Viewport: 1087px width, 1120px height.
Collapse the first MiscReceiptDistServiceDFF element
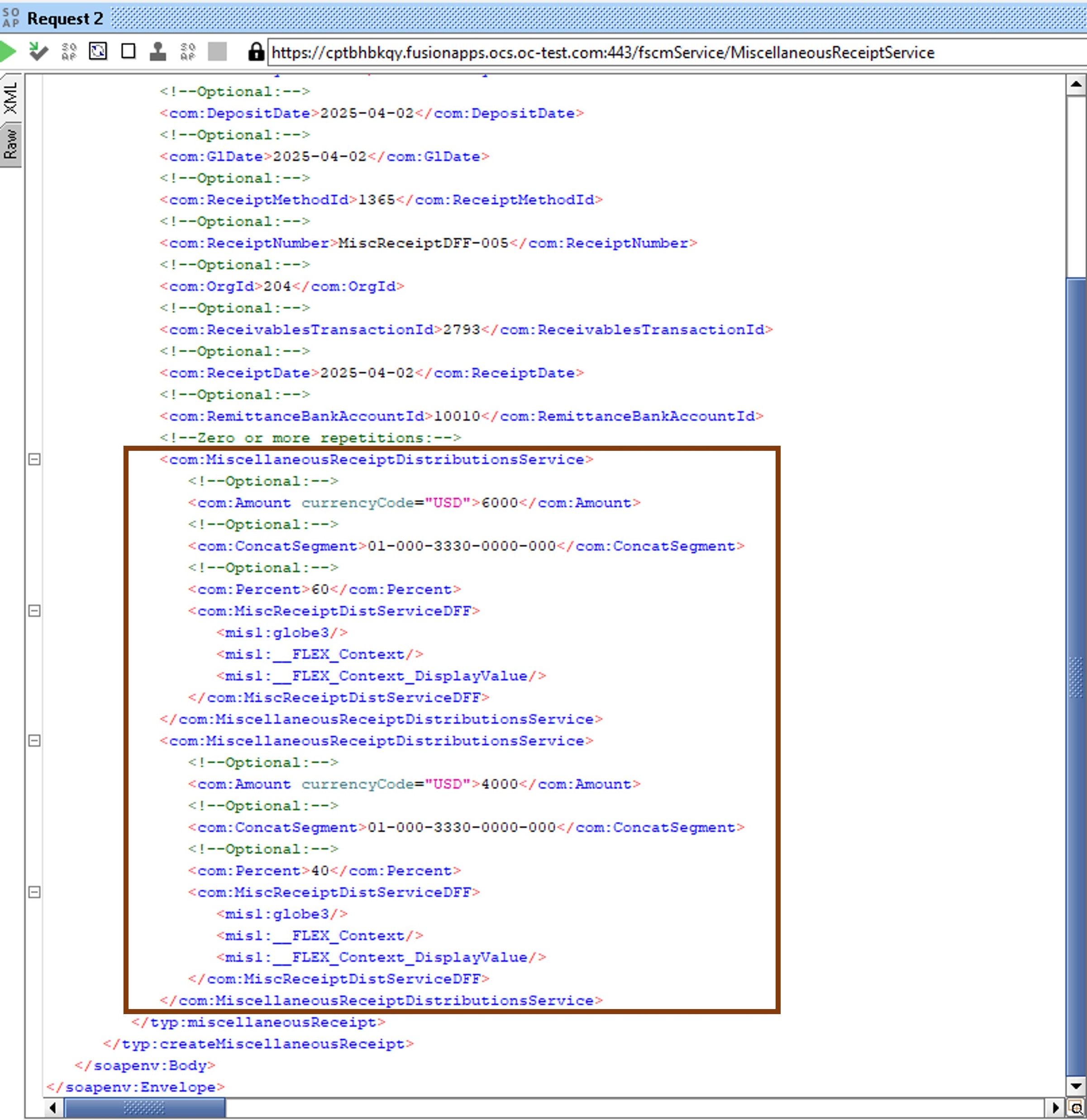click(x=34, y=611)
